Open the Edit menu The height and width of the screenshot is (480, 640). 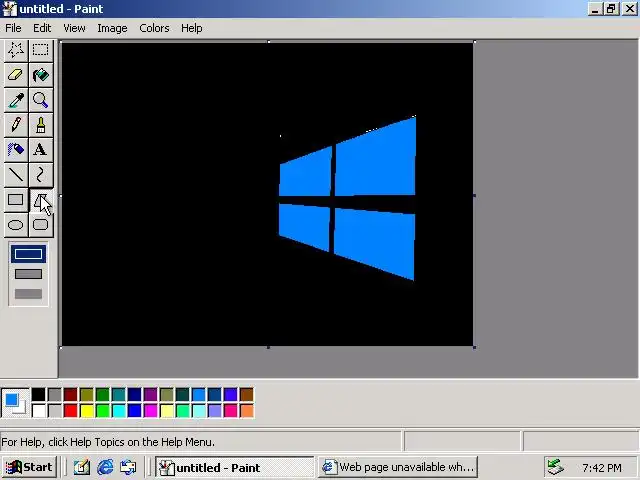tap(42, 28)
